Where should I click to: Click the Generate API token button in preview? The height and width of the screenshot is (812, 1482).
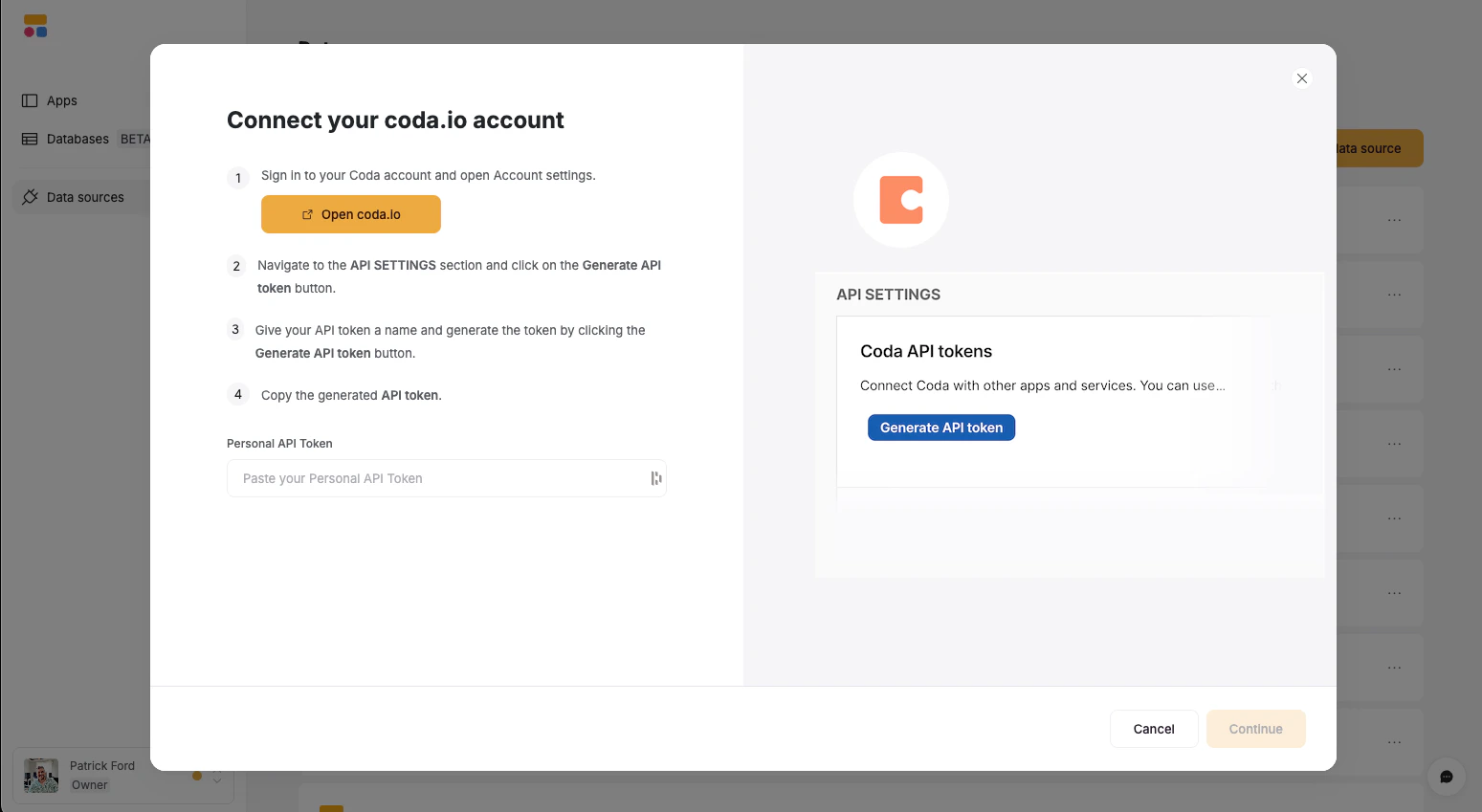941,428
